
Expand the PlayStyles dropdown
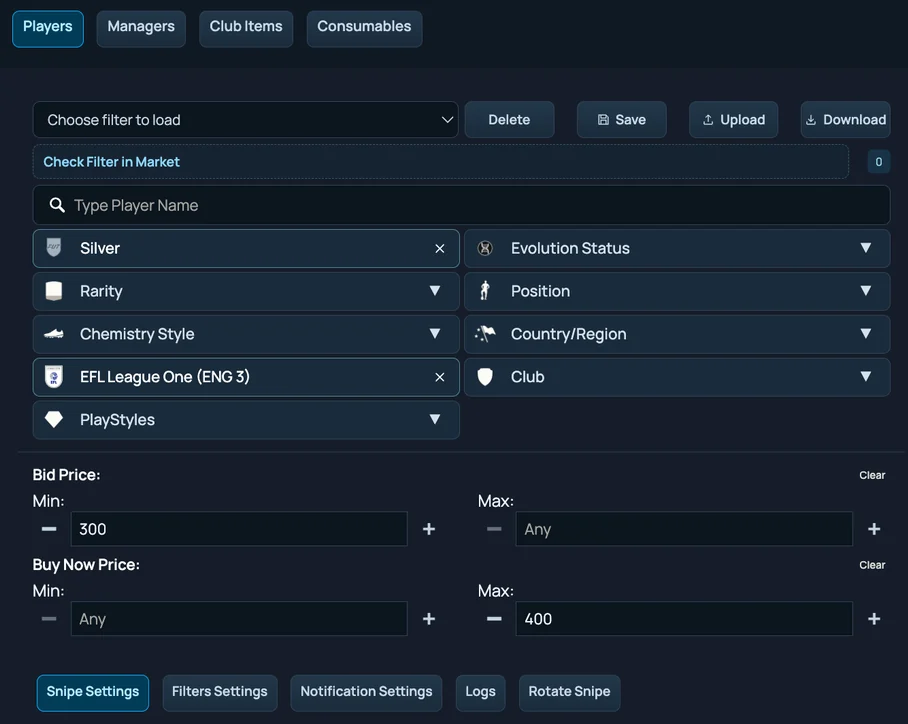[246, 420]
